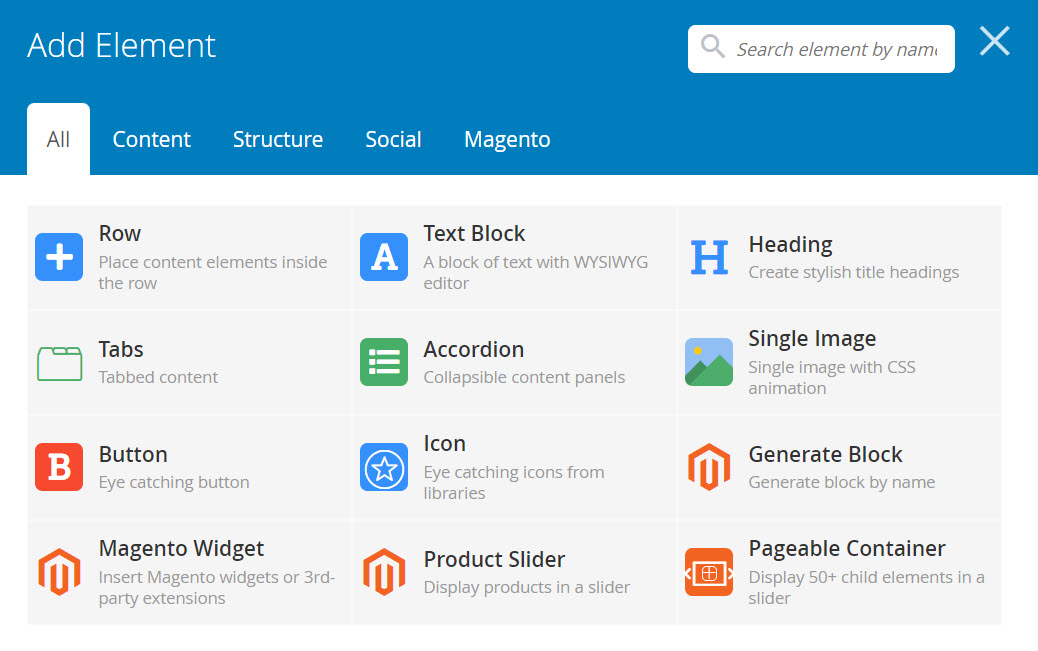Click the Generate Block Magento logo icon
The height and width of the screenshot is (651, 1038).
coord(709,467)
